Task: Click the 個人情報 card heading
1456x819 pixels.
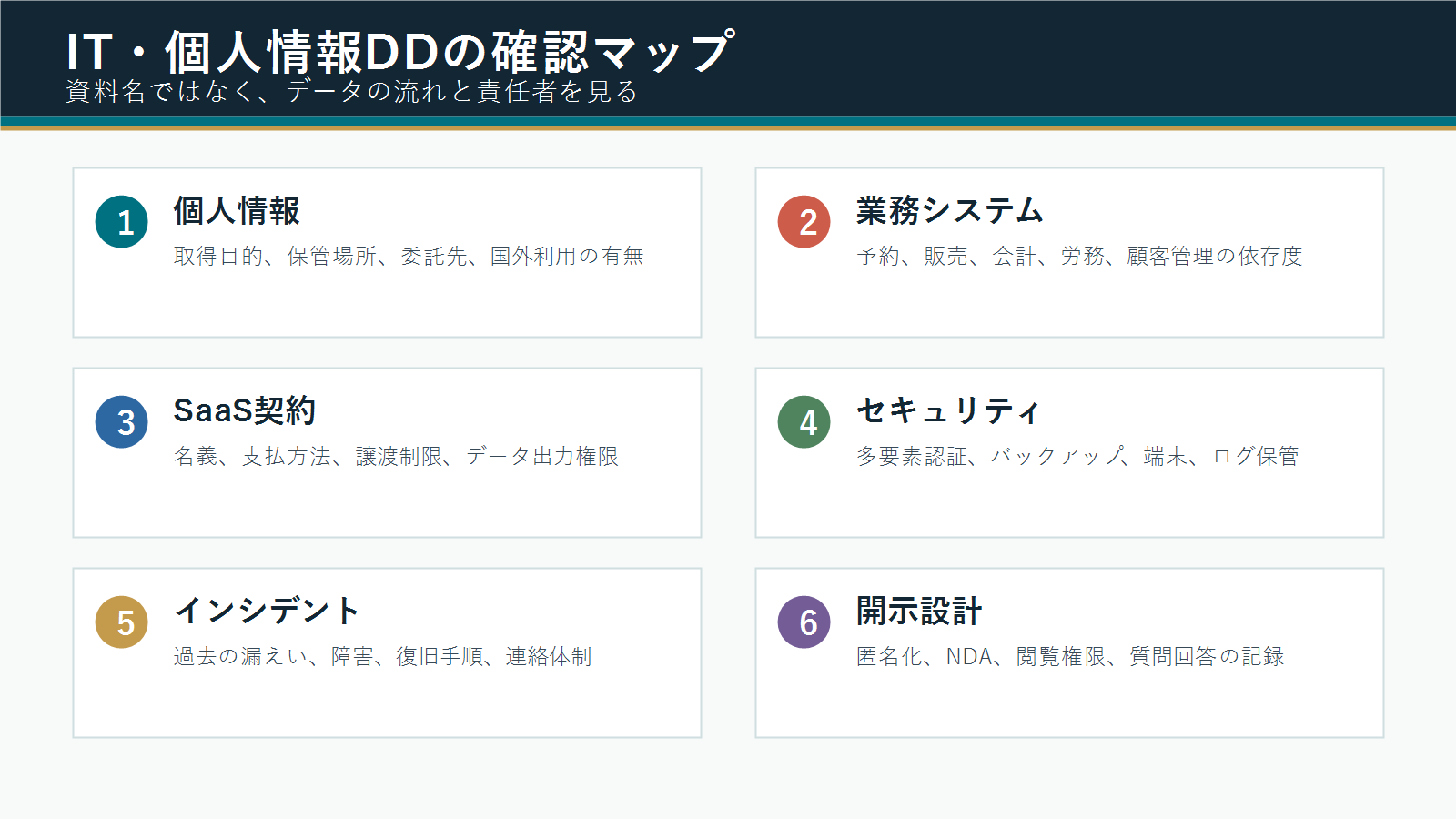Action: (237, 211)
